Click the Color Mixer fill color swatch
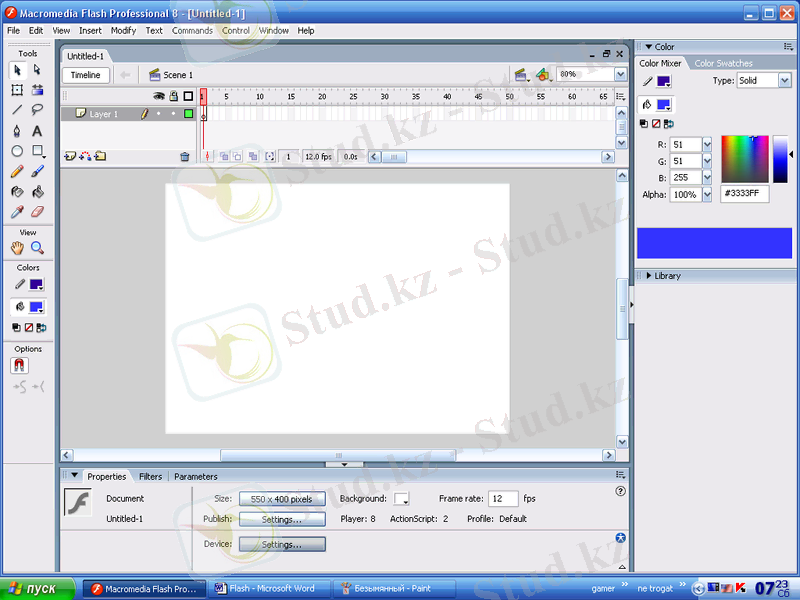Screen dimensions: 800x600 (664, 105)
